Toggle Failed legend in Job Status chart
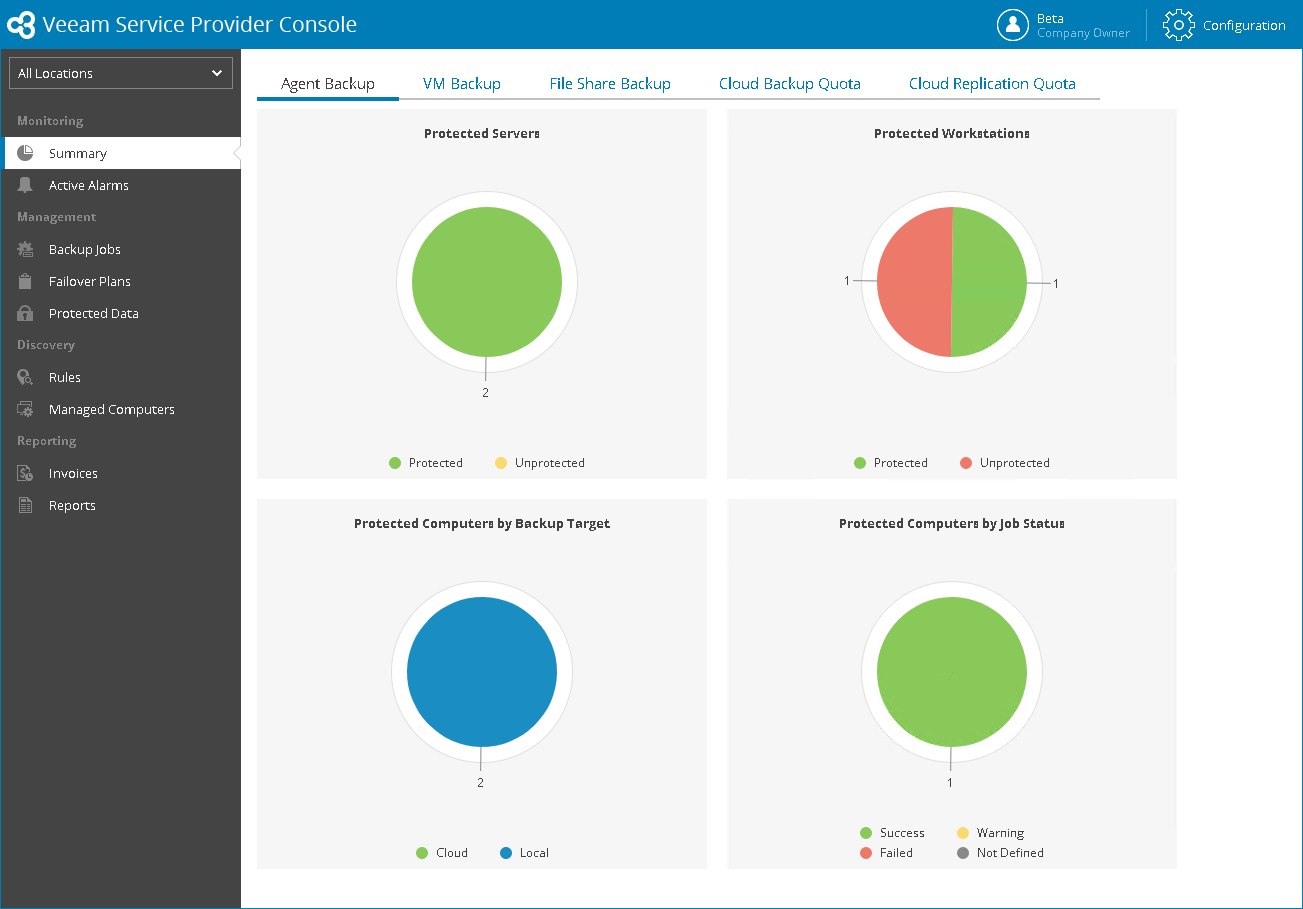The height and width of the screenshot is (909, 1303). point(886,853)
